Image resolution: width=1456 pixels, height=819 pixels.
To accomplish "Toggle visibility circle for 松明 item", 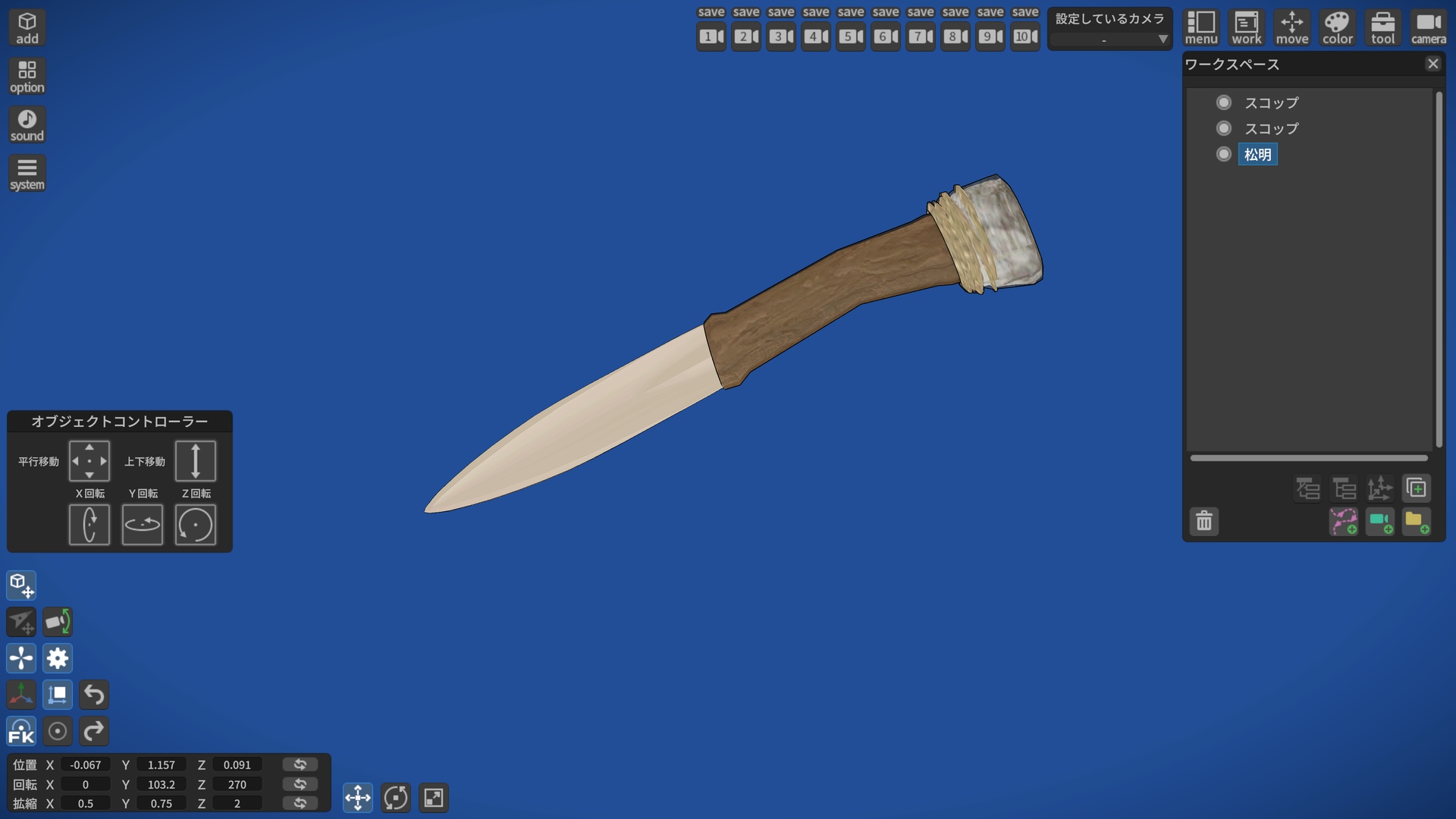I will (1223, 155).
